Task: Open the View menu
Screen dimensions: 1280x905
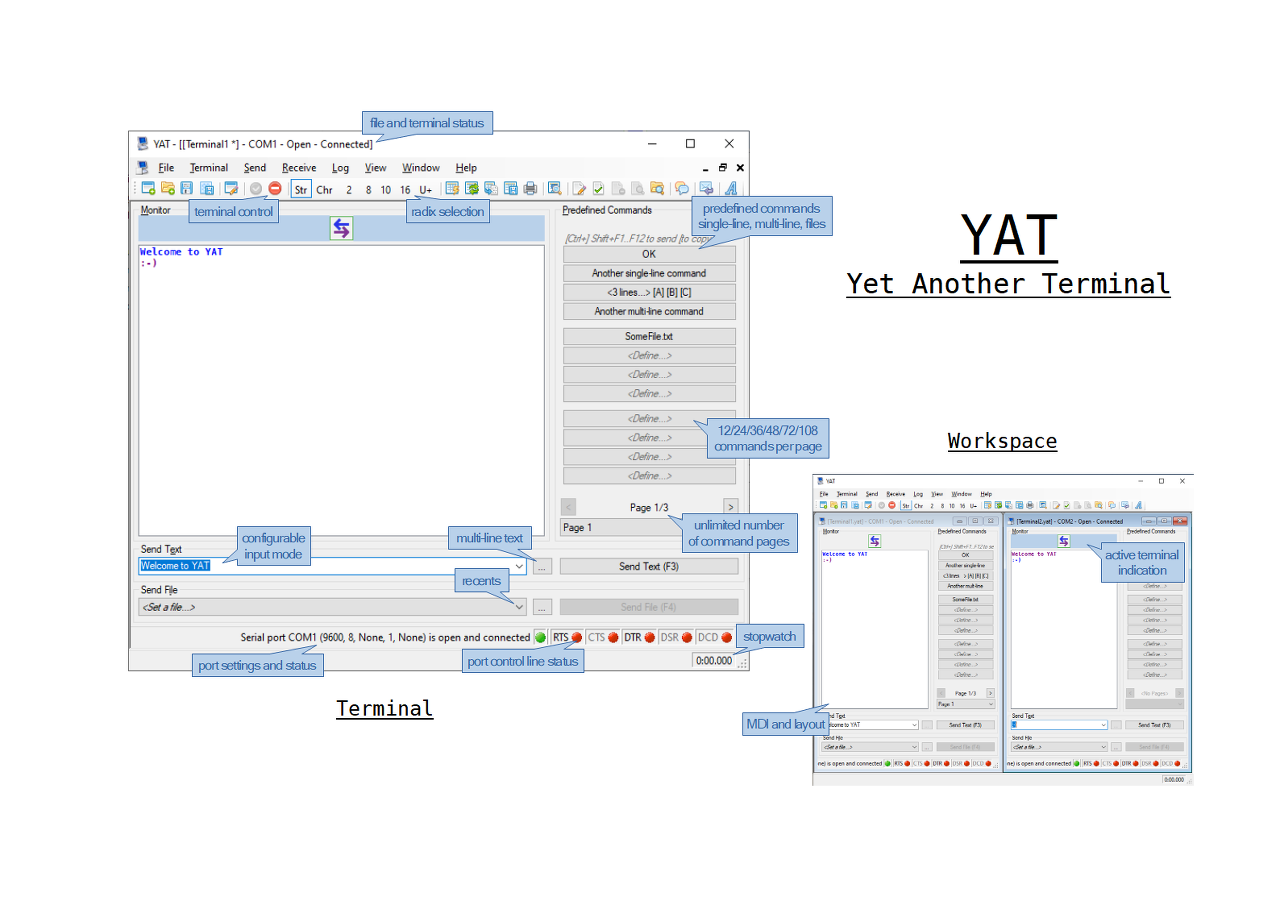Action: [375, 168]
